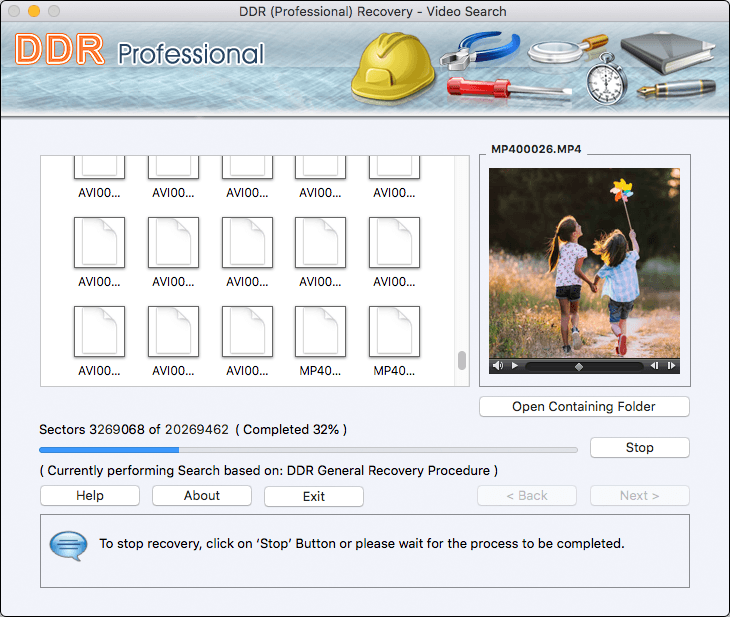The width and height of the screenshot is (730, 617).
Task: Click the blue pliers banner icon
Action: (x=480, y=50)
